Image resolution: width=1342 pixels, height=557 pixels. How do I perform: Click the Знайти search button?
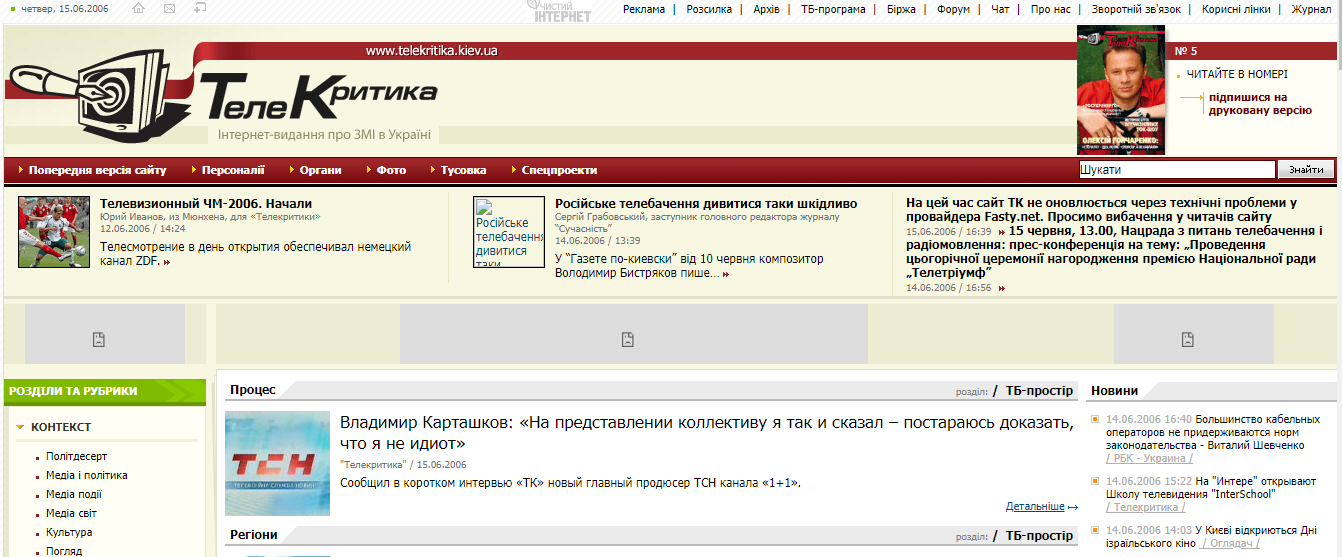1306,170
